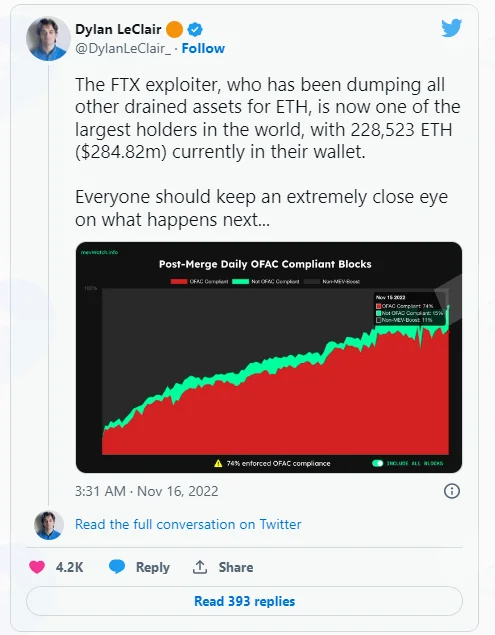Toggle Not OFAC Compliant green legend series

[266, 281]
